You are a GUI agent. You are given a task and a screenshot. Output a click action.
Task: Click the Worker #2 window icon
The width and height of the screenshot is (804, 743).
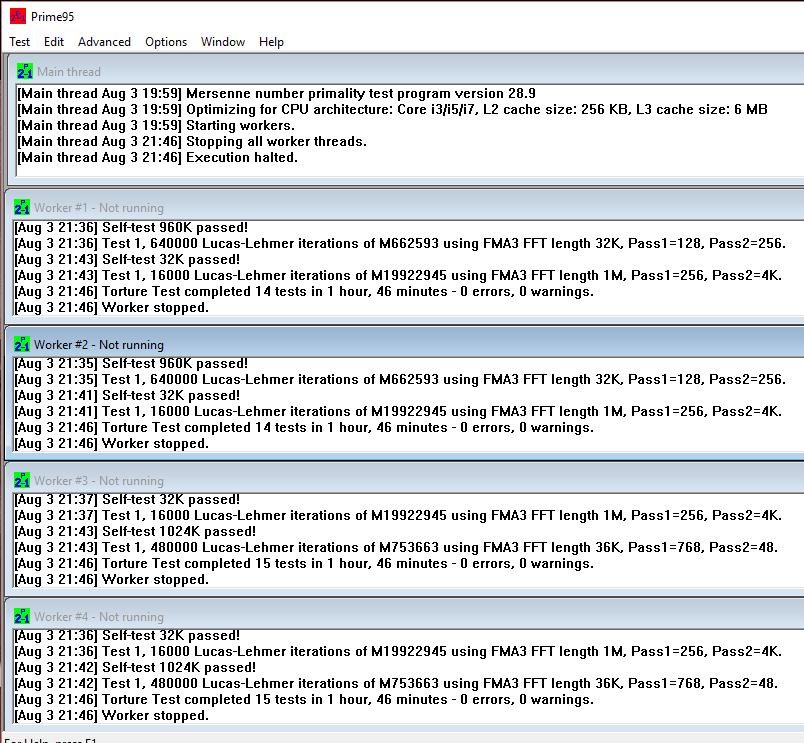tap(22, 344)
